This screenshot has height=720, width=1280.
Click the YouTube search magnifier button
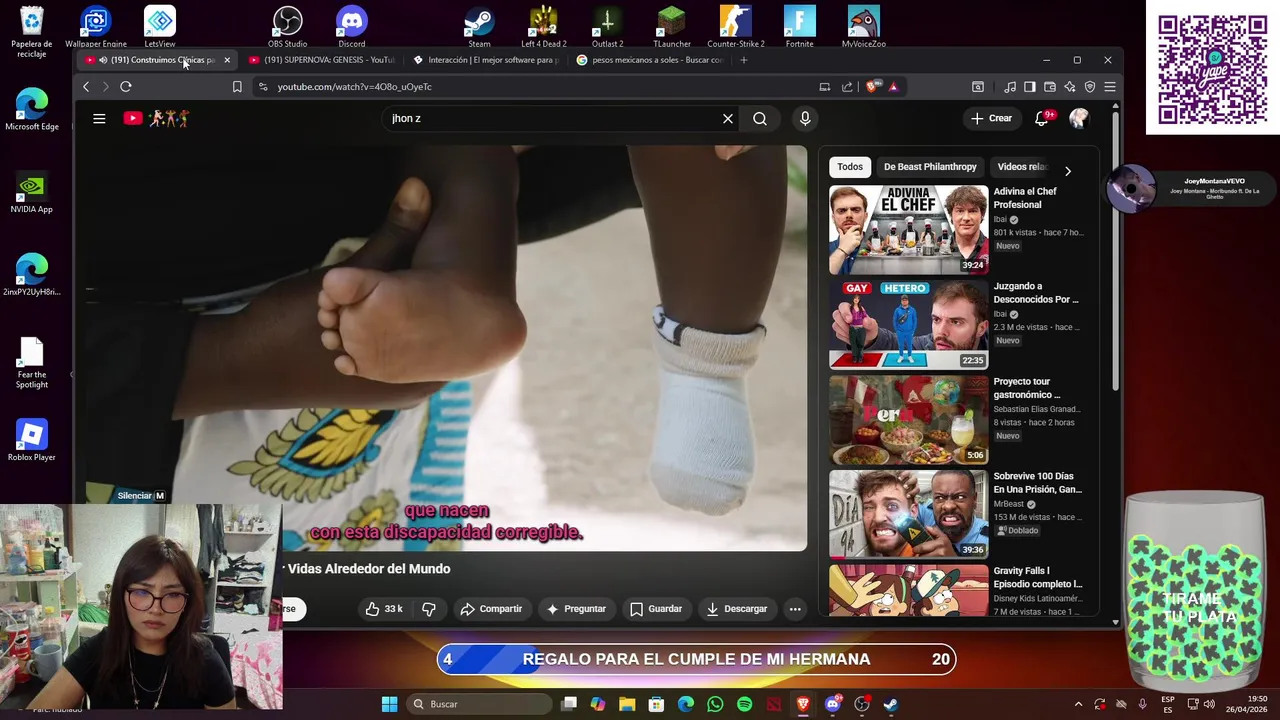click(x=760, y=118)
